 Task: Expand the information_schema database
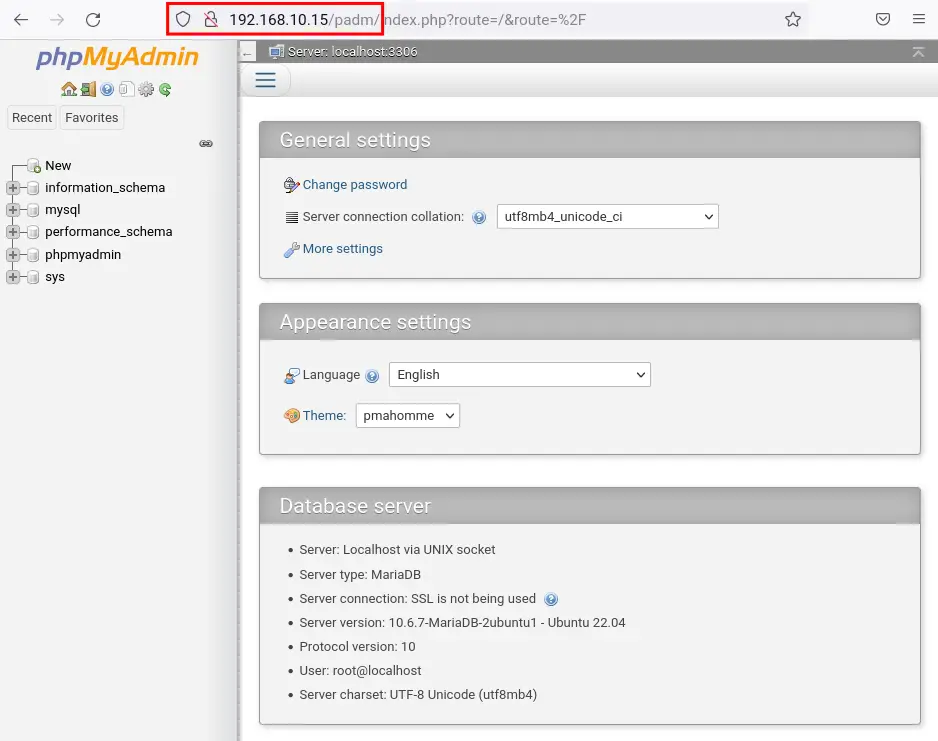(x=13, y=188)
